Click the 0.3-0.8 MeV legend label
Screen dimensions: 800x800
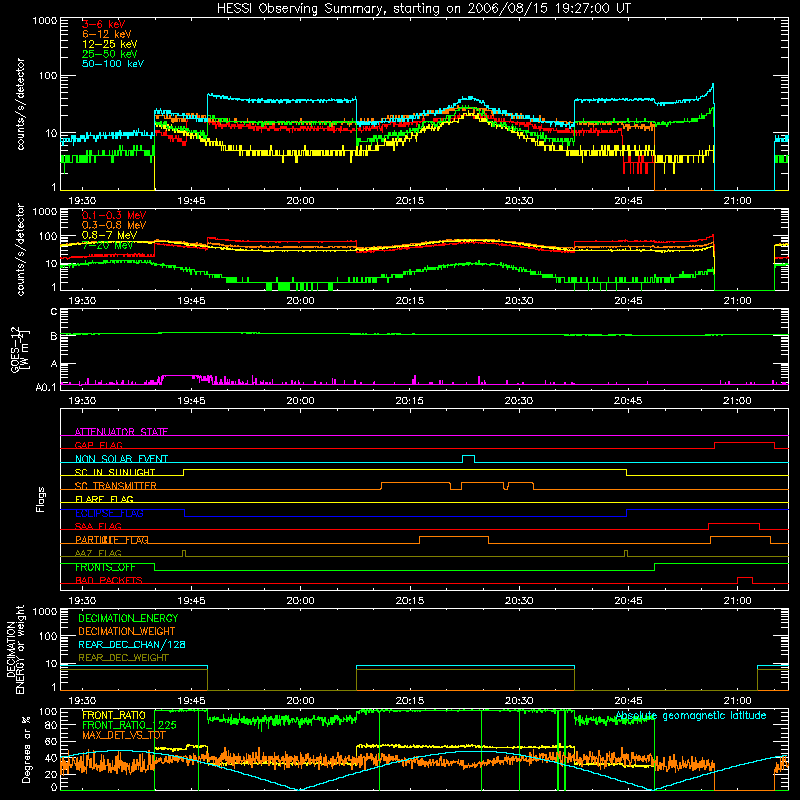click(114, 225)
